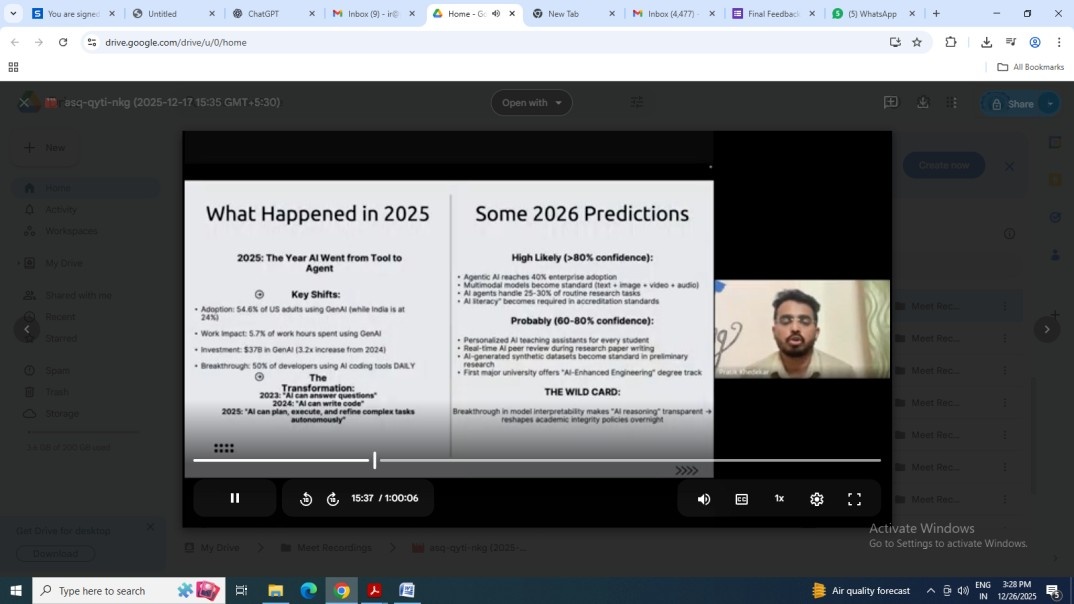Add a comment to the file
The image size is (1074, 604).
pyautogui.click(x=890, y=103)
